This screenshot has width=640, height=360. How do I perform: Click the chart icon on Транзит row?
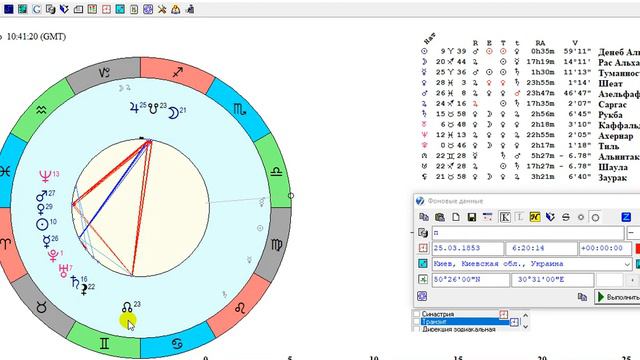514,322
